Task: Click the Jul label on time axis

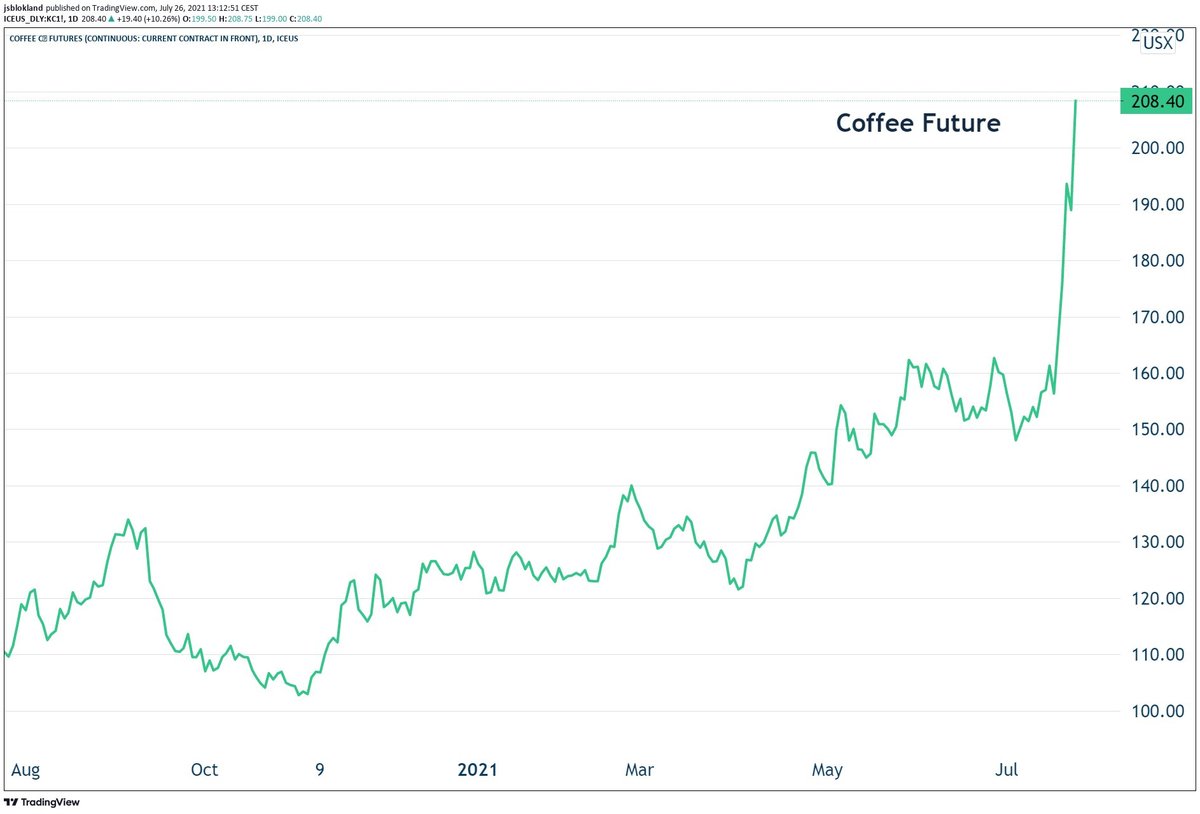Action: [x=1008, y=770]
